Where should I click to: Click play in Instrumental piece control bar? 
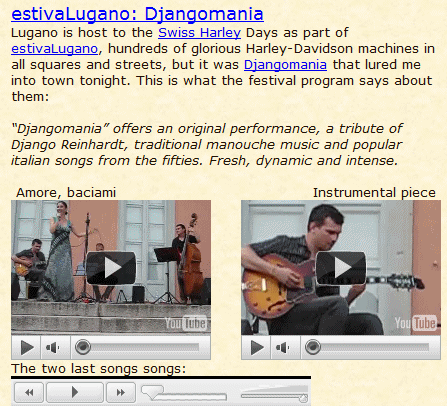[x=256, y=348]
